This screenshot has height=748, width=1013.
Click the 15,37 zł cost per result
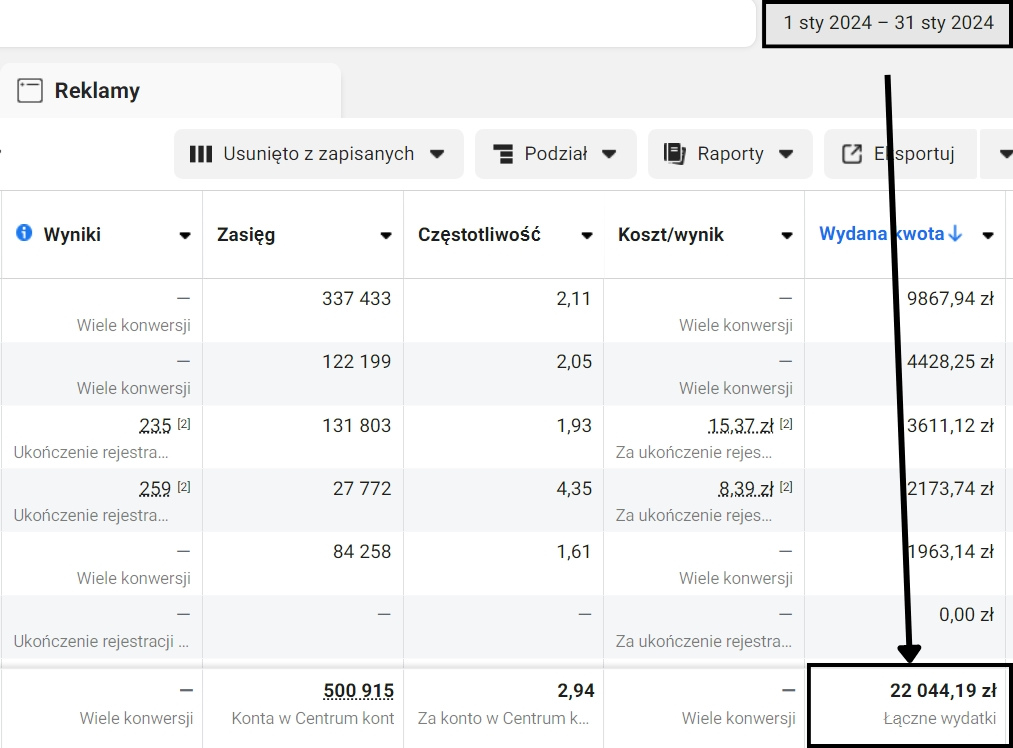click(x=741, y=426)
